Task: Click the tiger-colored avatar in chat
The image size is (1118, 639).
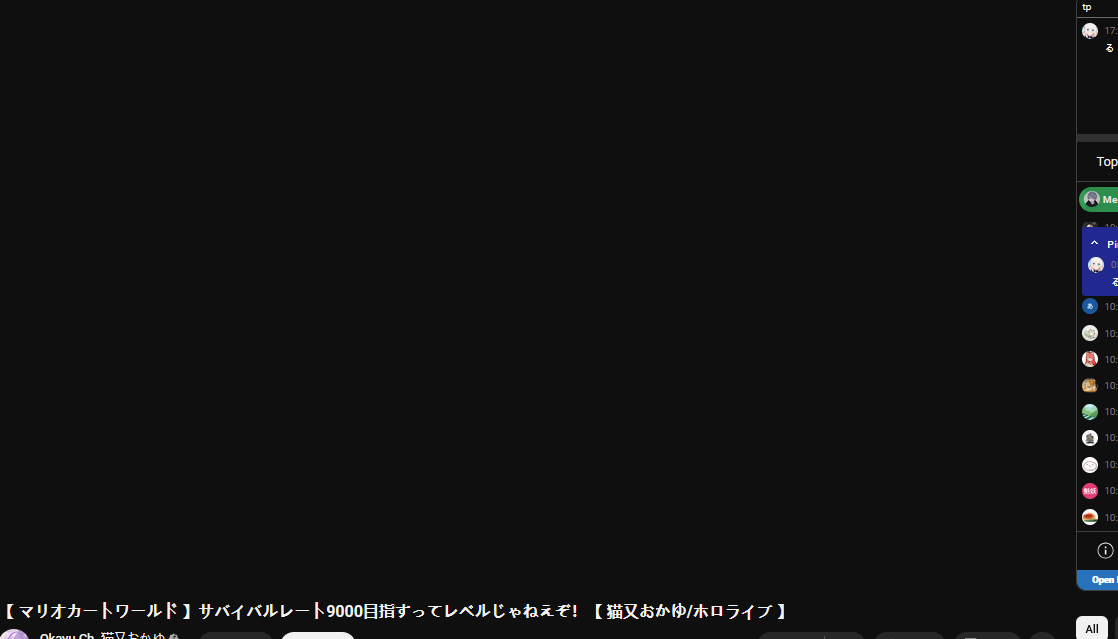Action: coord(1089,385)
